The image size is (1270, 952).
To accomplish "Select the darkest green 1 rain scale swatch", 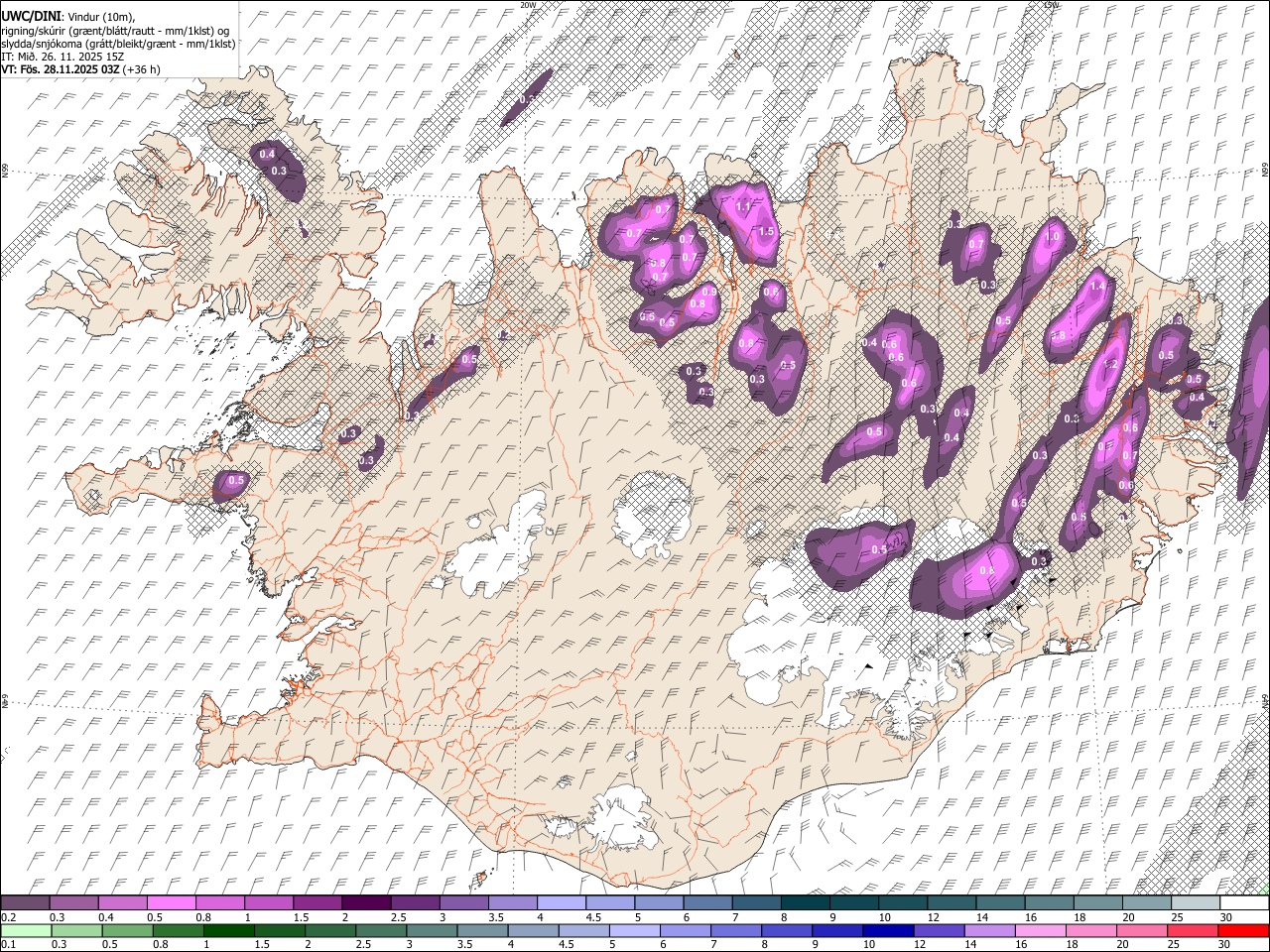I will click(228, 930).
